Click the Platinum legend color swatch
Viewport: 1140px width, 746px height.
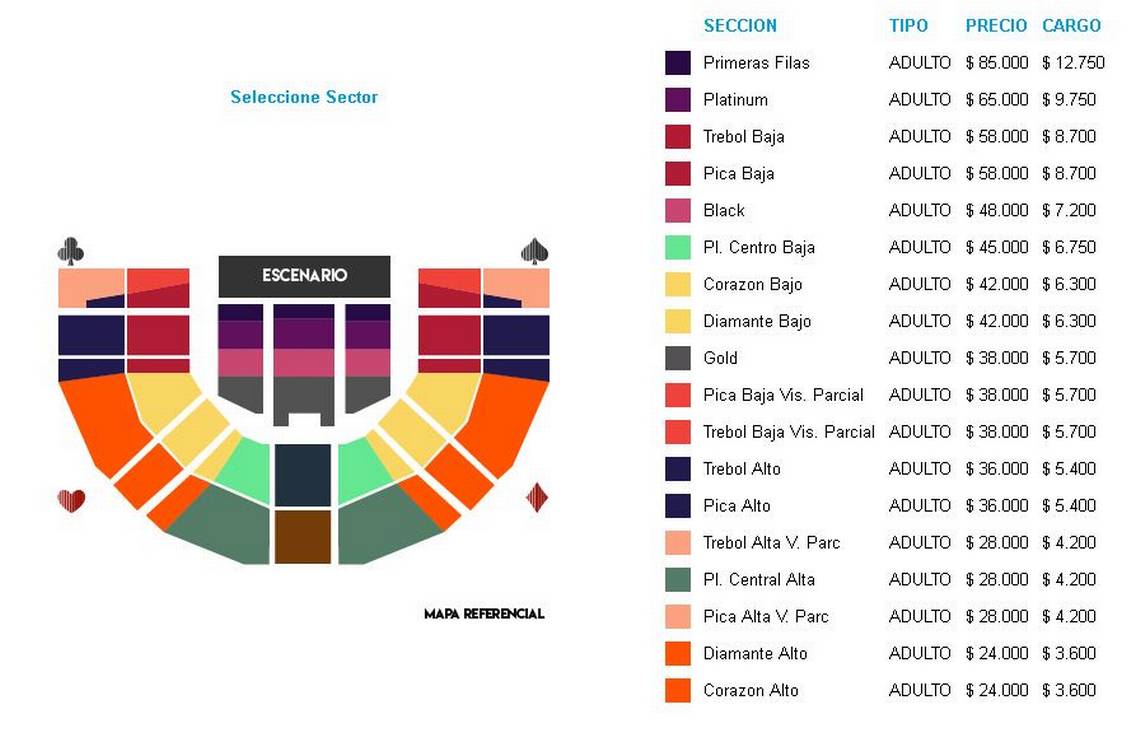click(678, 100)
